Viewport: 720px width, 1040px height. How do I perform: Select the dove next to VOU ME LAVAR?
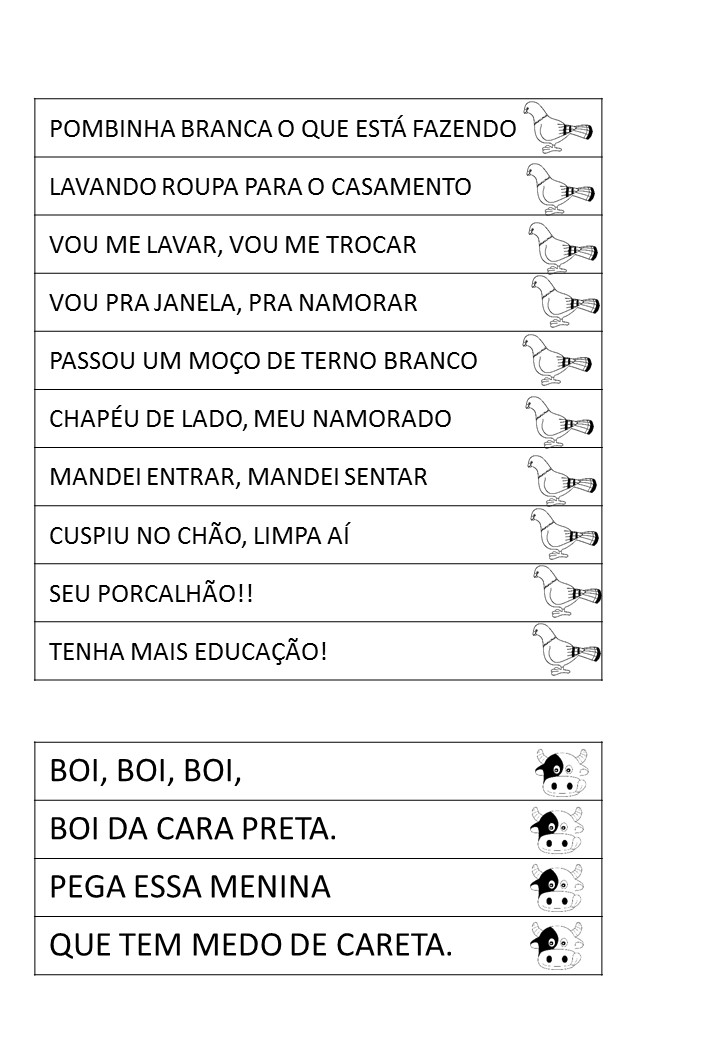[x=563, y=245]
